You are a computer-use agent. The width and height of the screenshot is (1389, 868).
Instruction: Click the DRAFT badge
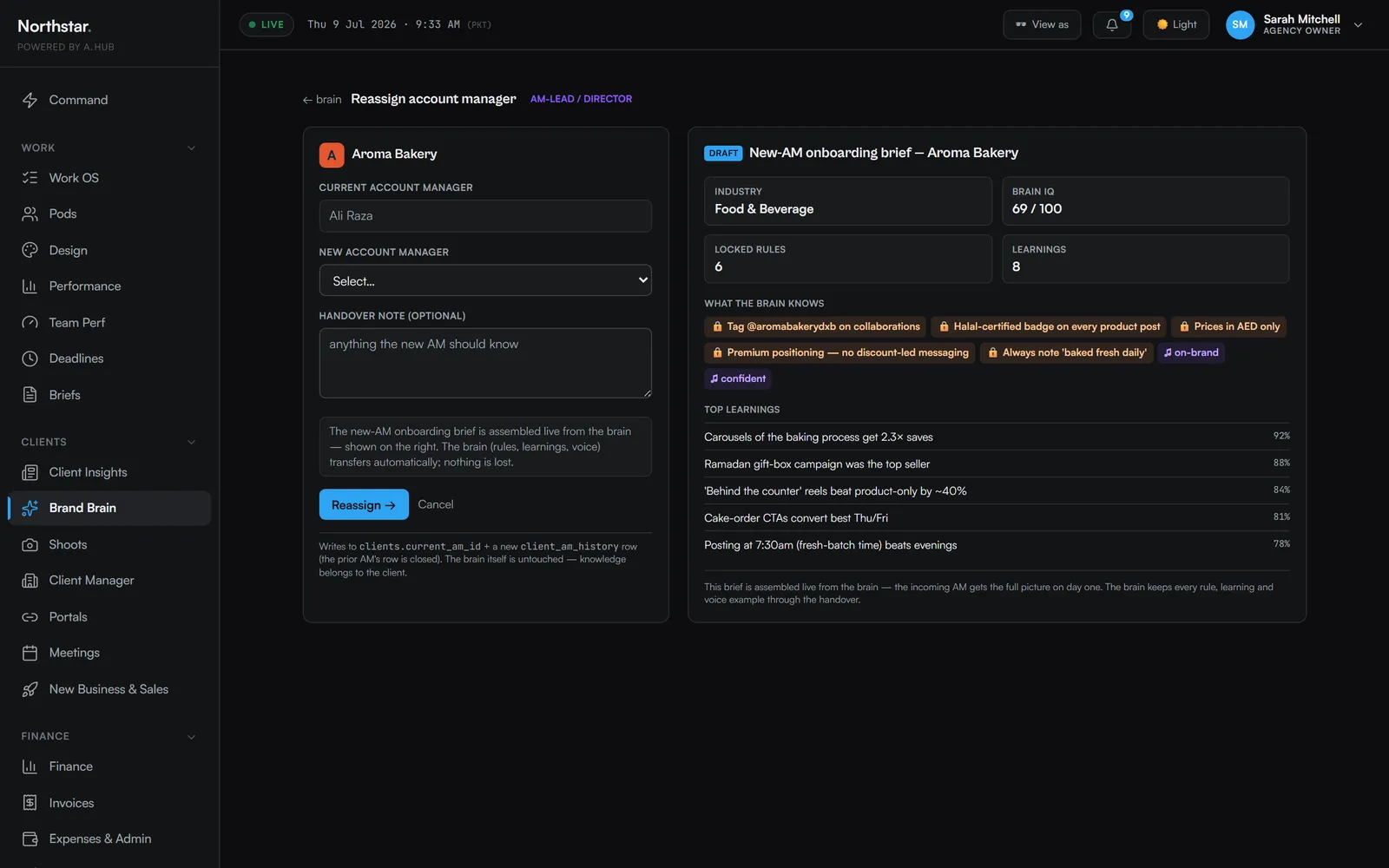(x=723, y=153)
